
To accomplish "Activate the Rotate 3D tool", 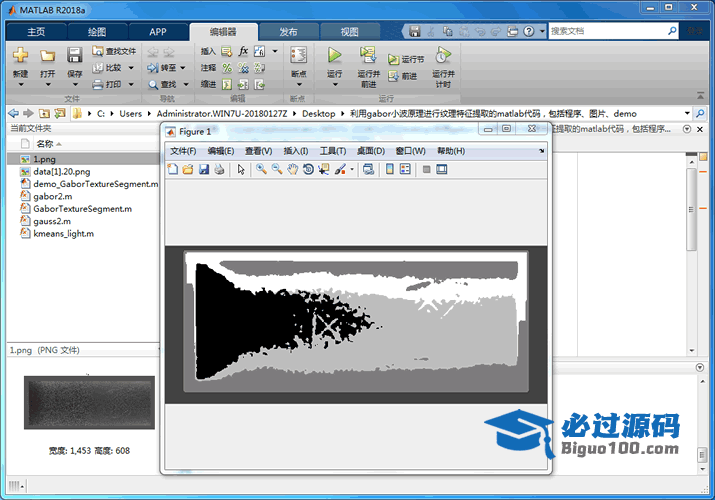I will point(308,170).
